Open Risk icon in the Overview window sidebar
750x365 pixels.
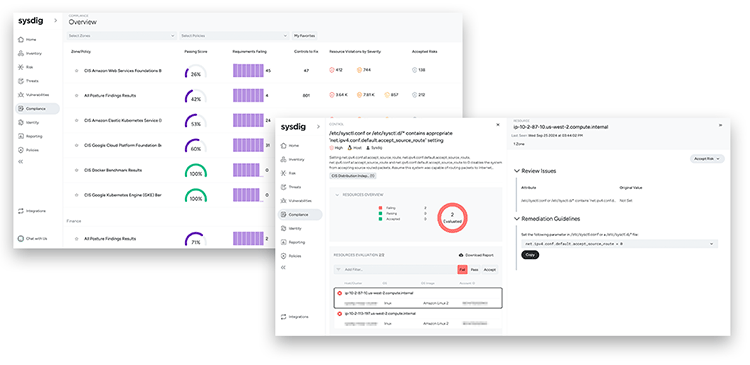coord(21,67)
